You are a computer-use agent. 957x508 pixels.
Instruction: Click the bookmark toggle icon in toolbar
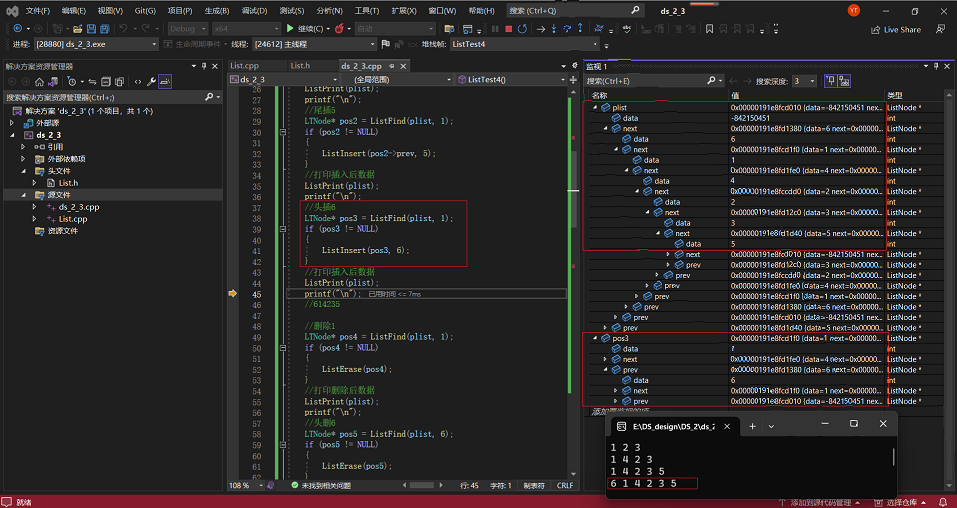(x=709, y=29)
